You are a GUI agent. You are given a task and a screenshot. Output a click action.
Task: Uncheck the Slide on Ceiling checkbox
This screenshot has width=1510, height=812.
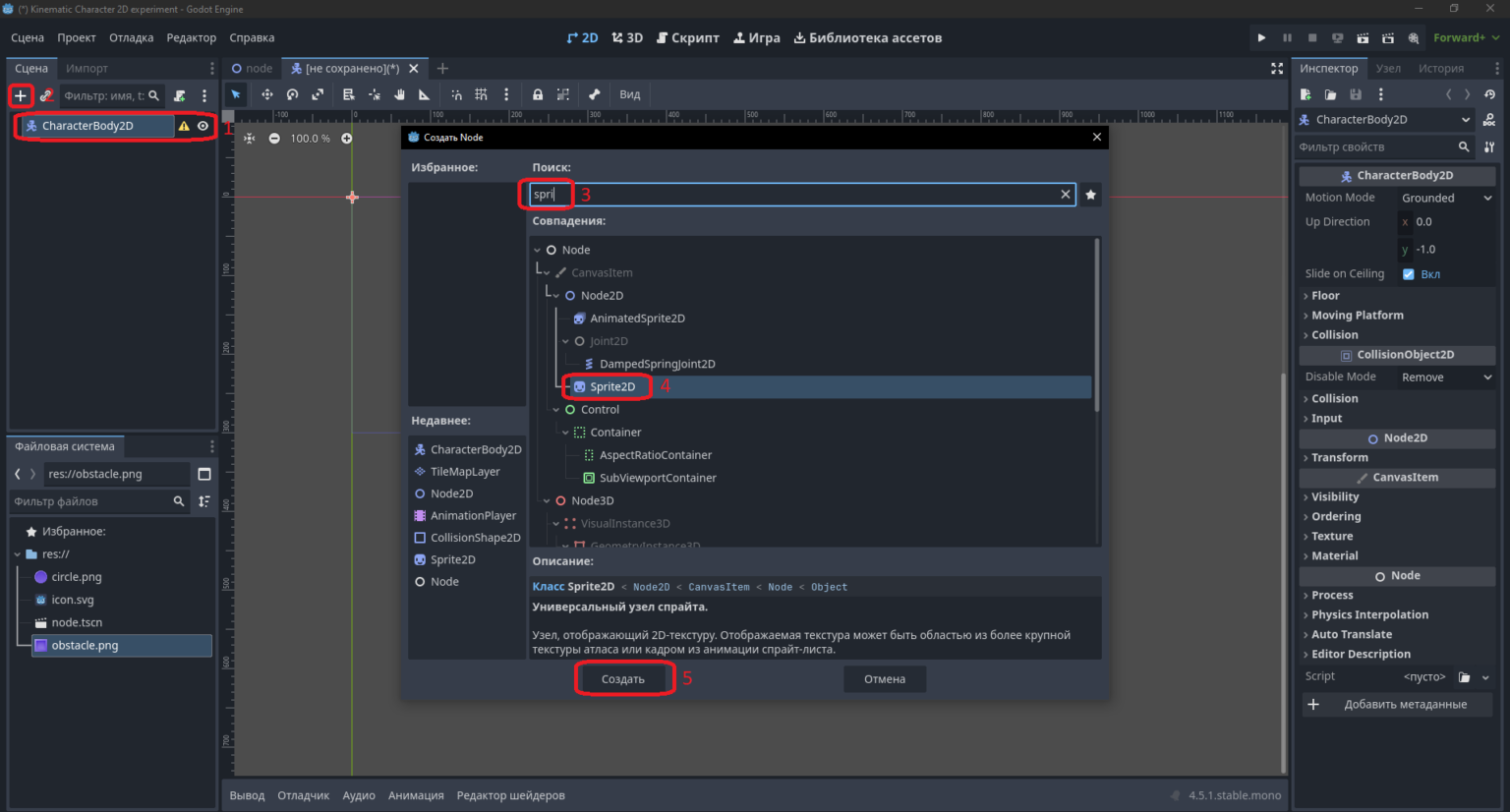[x=1408, y=274]
